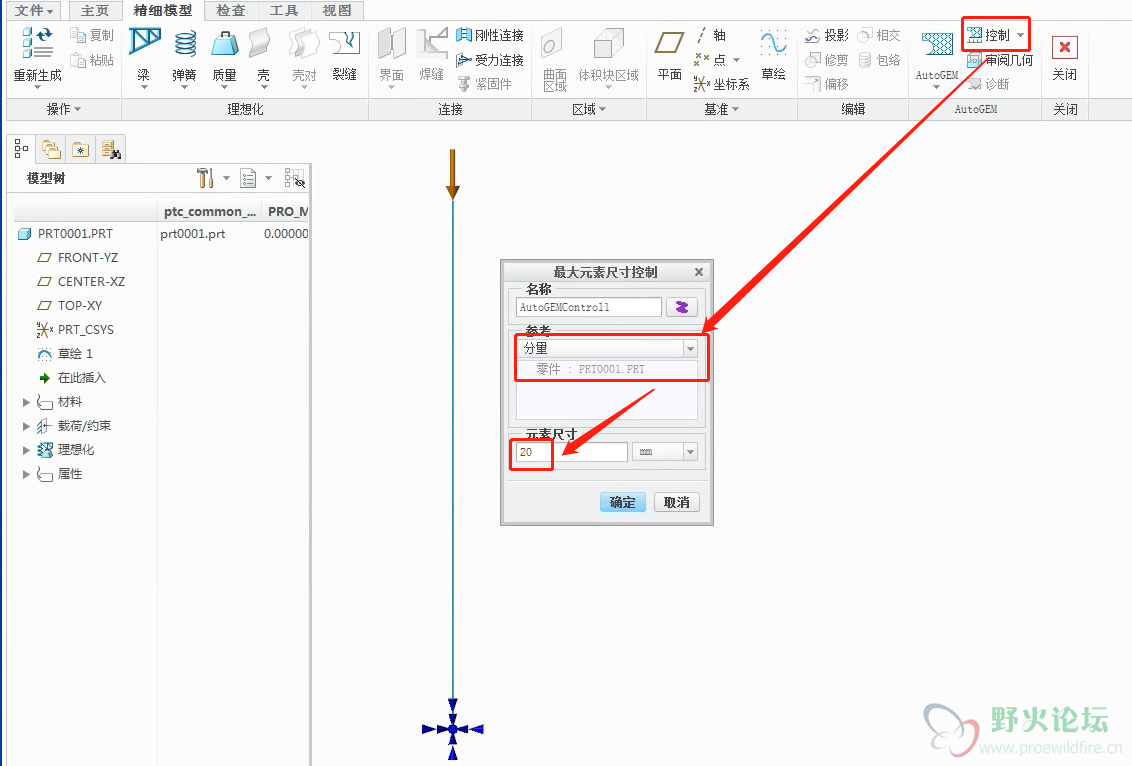This screenshot has height=766, width=1132.
Task: Expand the 材料 tree node
Action: pyautogui.click(x=27, y=402)
